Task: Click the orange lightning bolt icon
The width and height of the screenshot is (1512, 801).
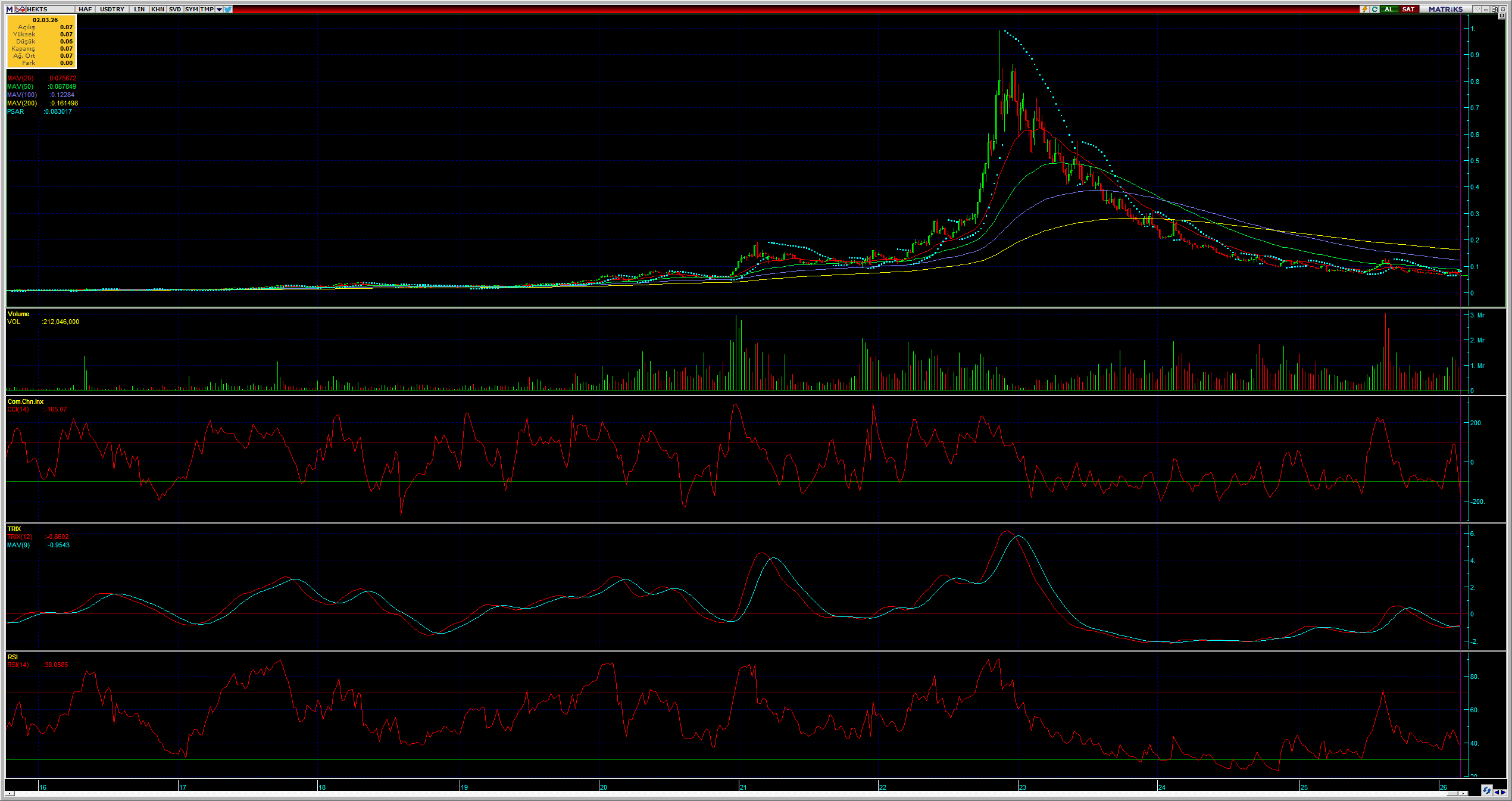Action: click(x=1364, y=9)
